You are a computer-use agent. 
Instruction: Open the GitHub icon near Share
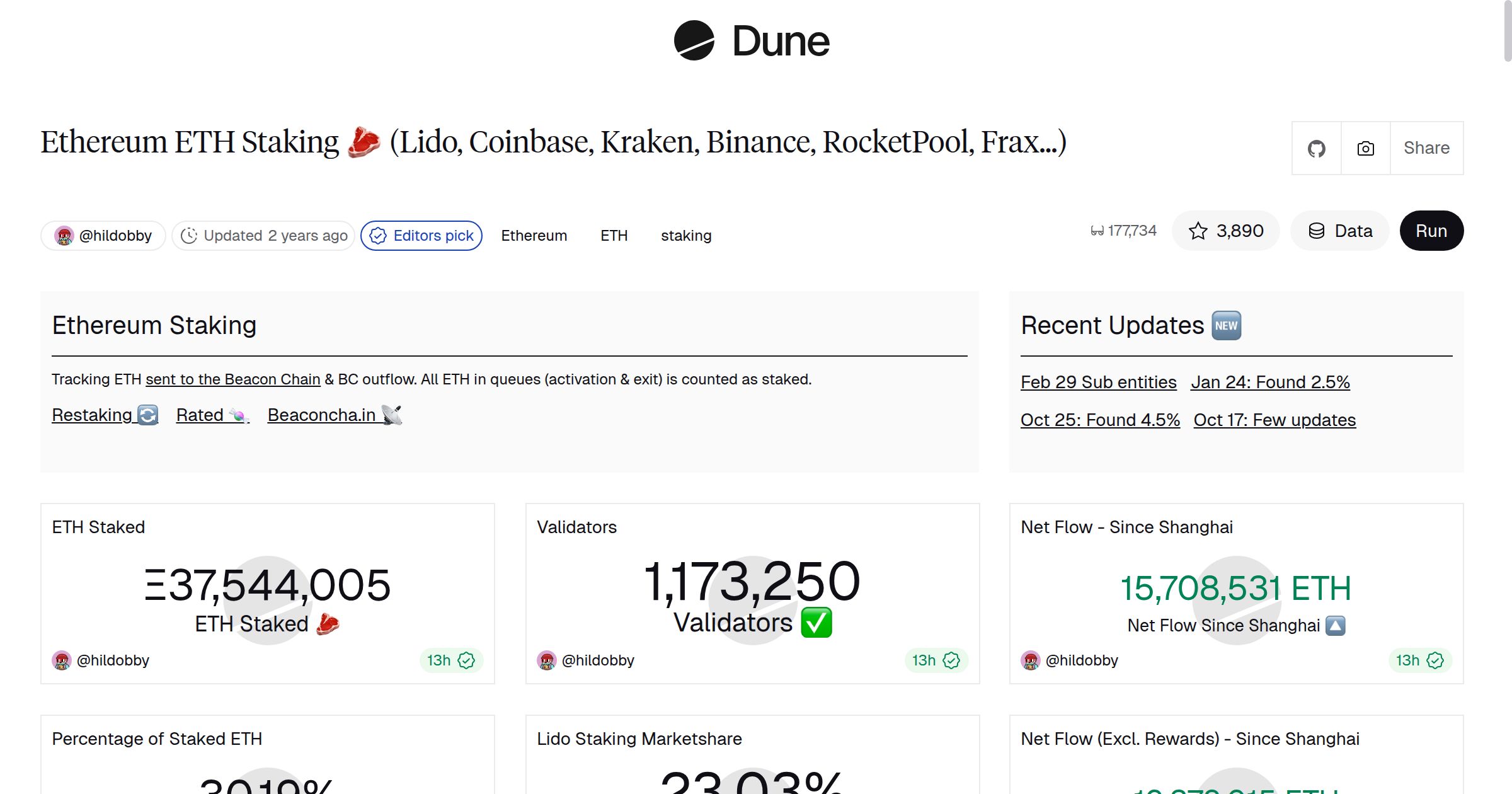pos(1316,147)
